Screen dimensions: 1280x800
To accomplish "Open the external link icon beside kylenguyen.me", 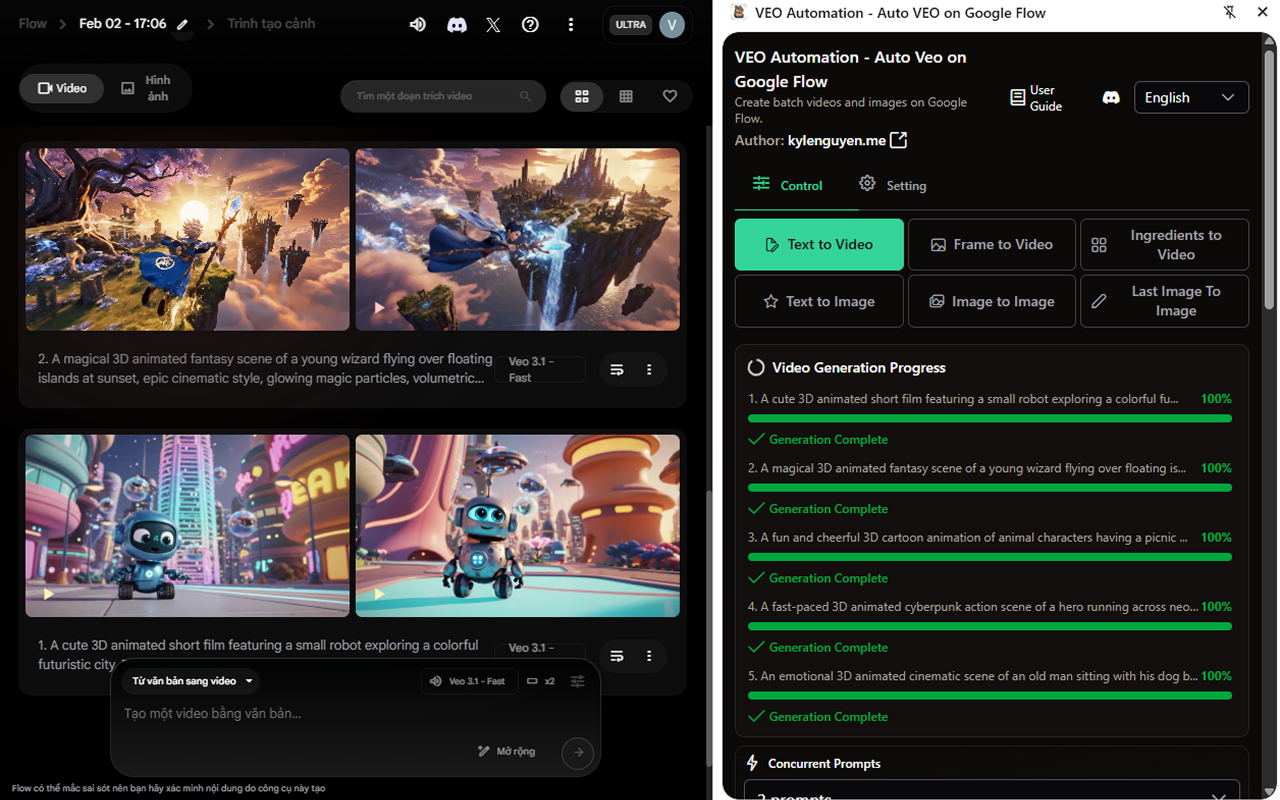I will (x=899, y=140).
